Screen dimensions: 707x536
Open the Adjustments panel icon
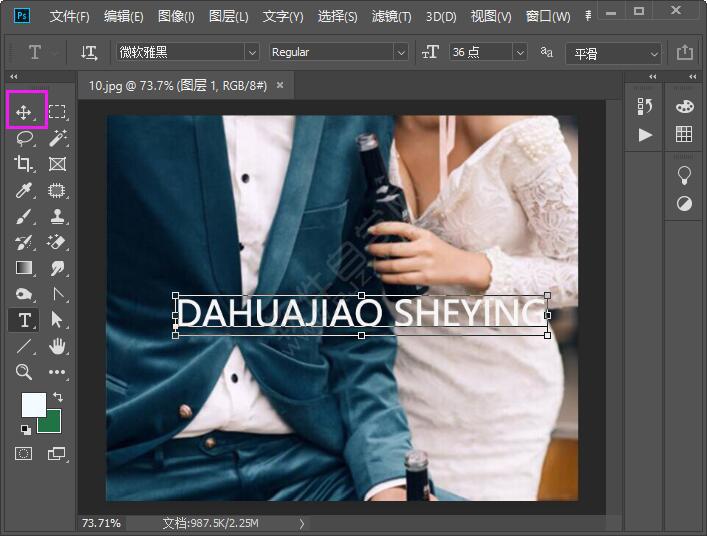pyautogui.click(x=684, y=204)
